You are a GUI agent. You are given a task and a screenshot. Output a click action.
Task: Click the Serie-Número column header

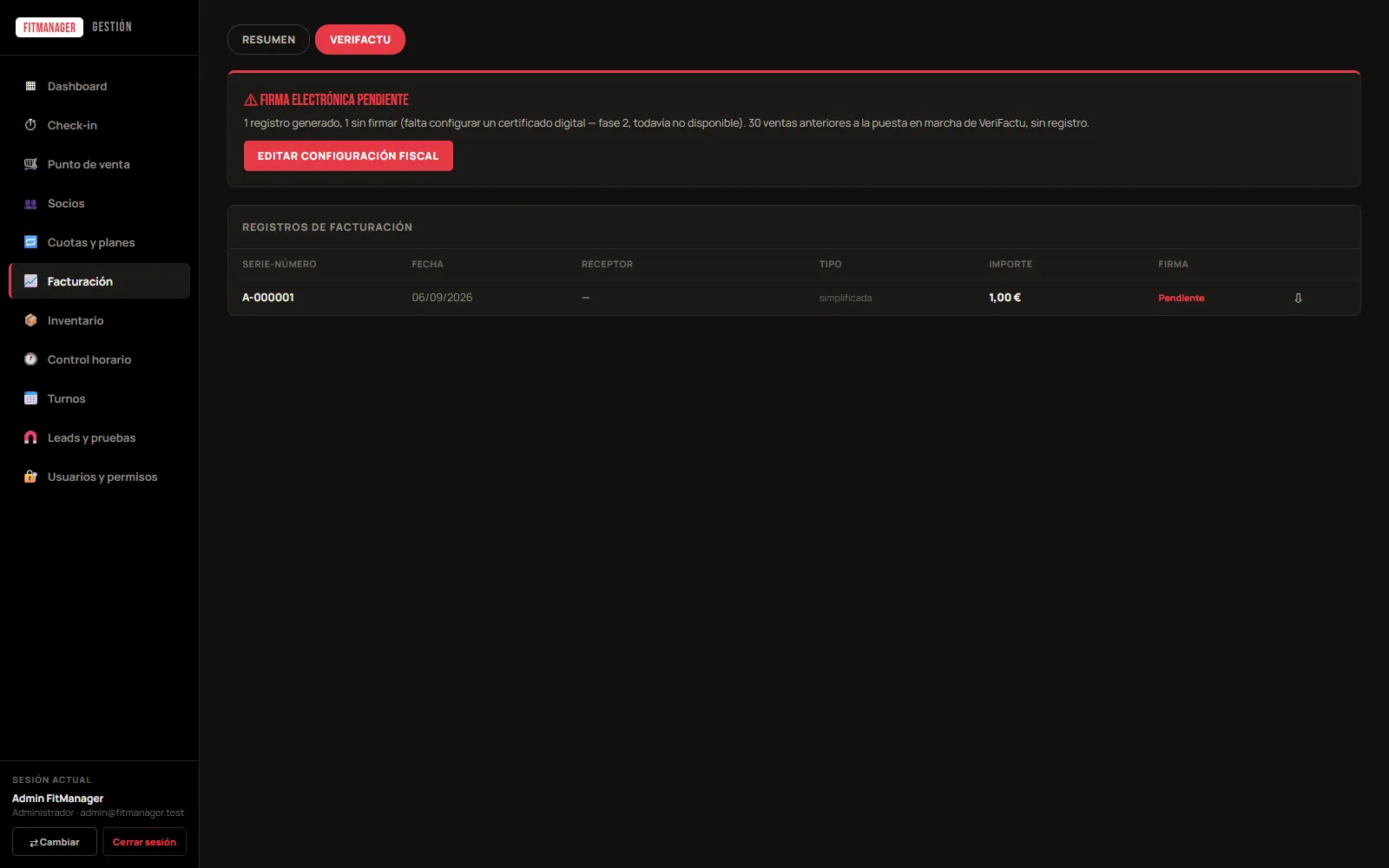tap(280, 264)
